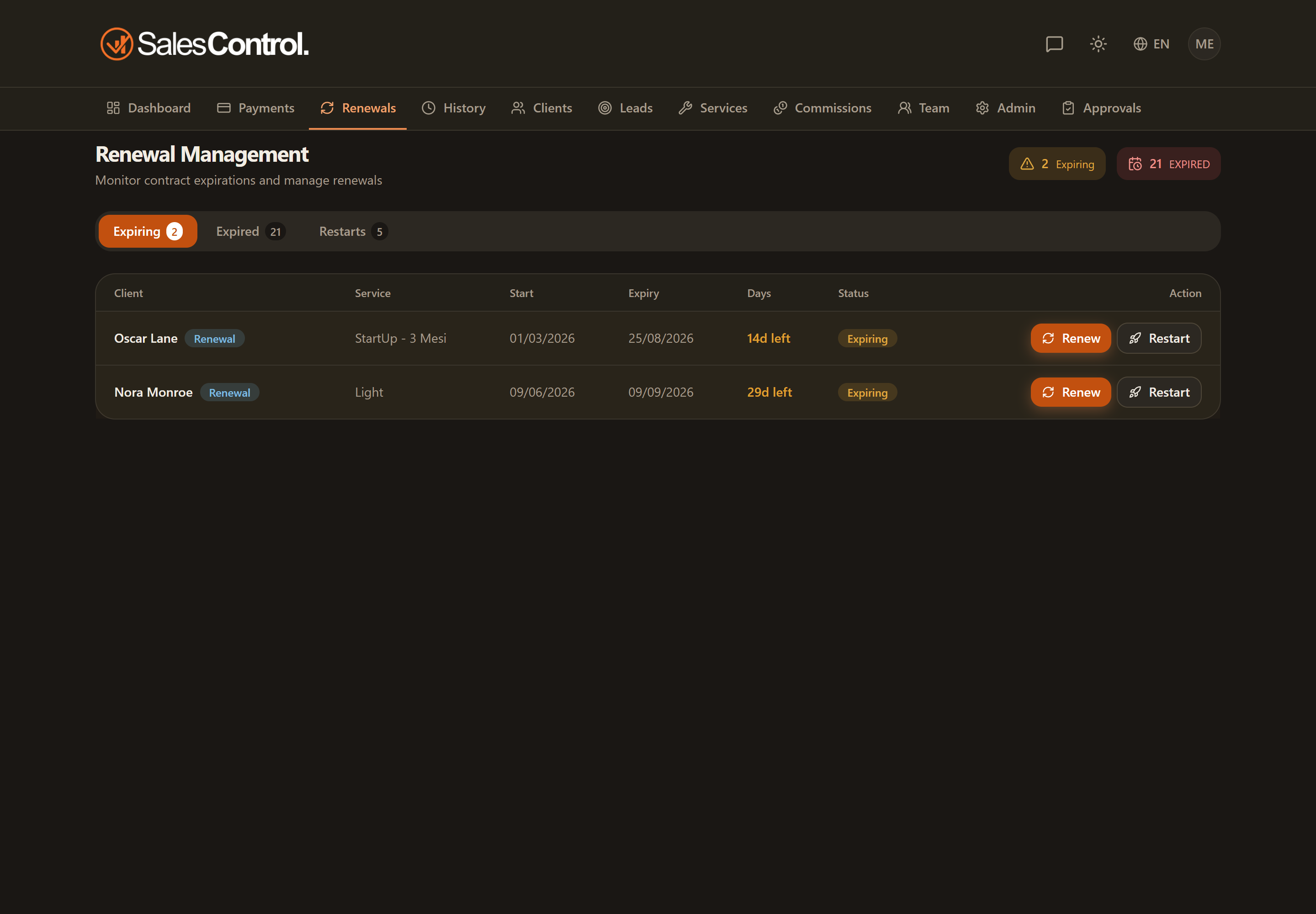Open the Approvals page

1101,108
